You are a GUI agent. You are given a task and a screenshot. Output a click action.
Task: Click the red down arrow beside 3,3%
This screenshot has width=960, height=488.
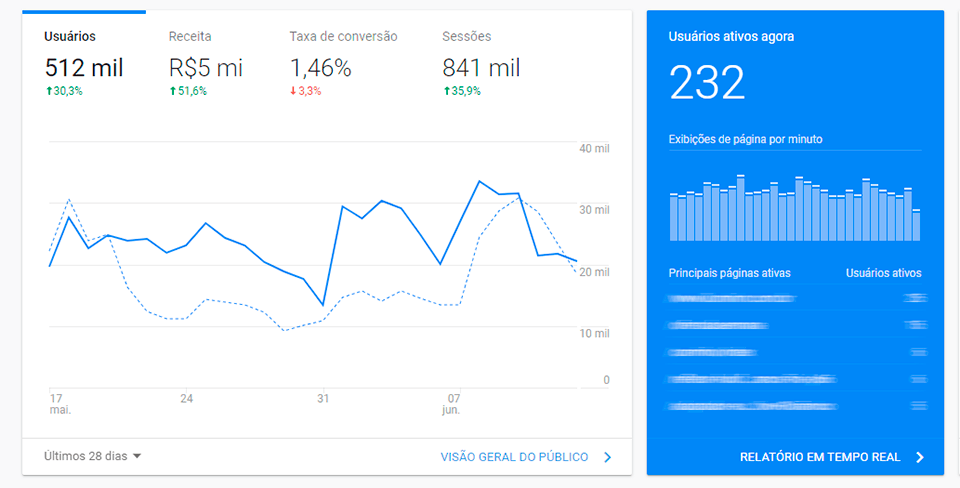[293, 91]
